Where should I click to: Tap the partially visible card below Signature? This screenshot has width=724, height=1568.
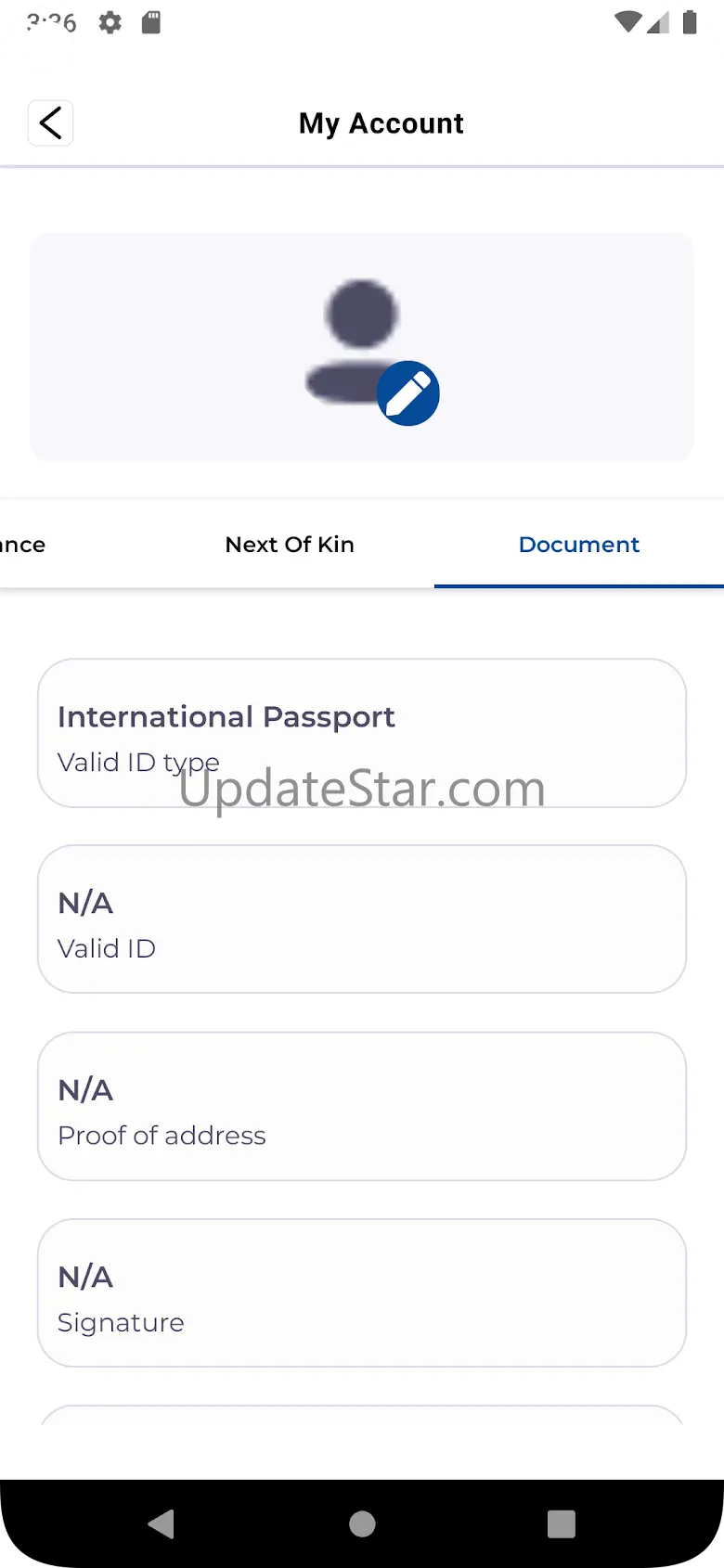[x=361, y=1416]
